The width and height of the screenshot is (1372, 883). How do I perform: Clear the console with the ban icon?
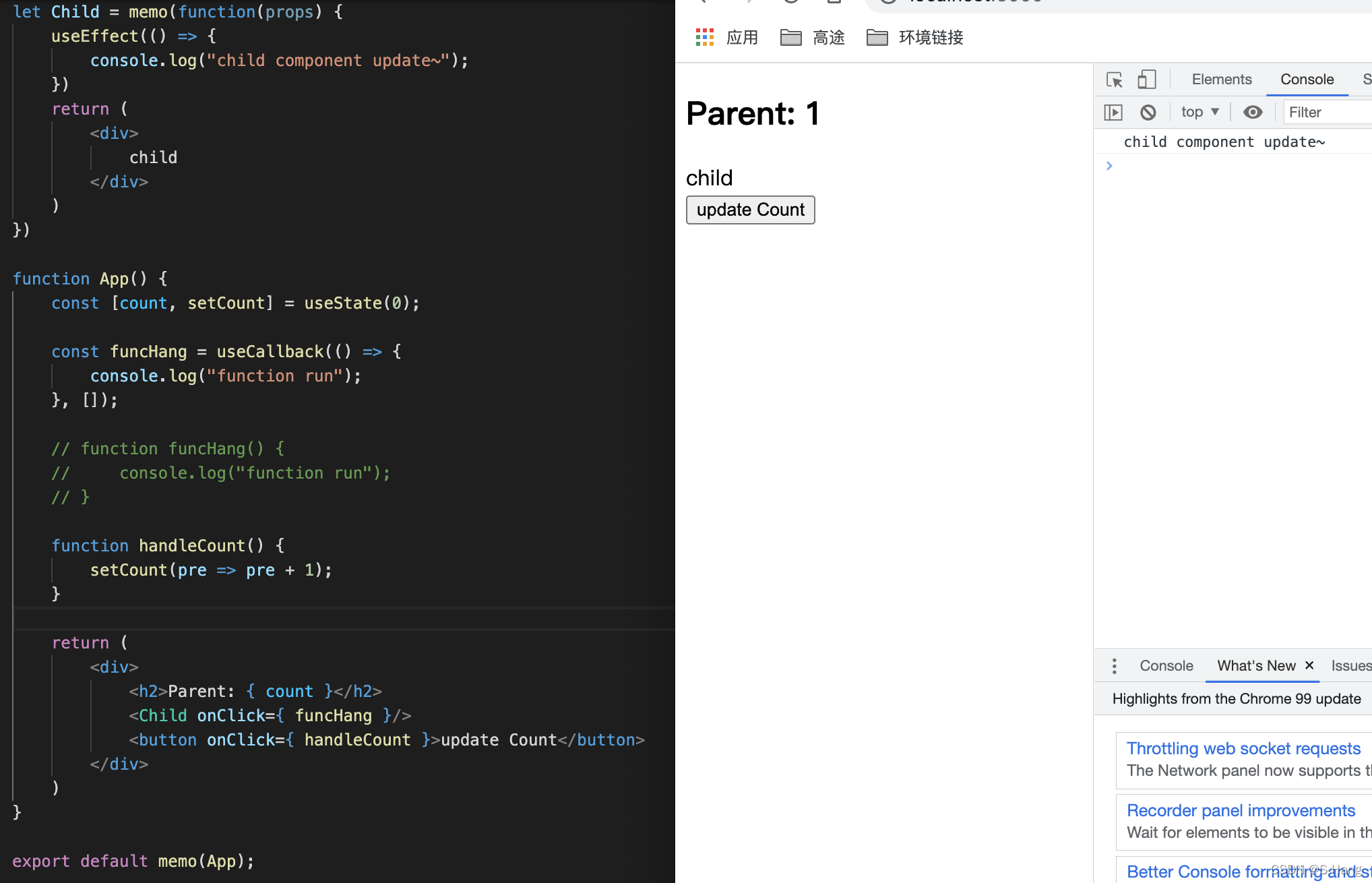(1148, 112)
